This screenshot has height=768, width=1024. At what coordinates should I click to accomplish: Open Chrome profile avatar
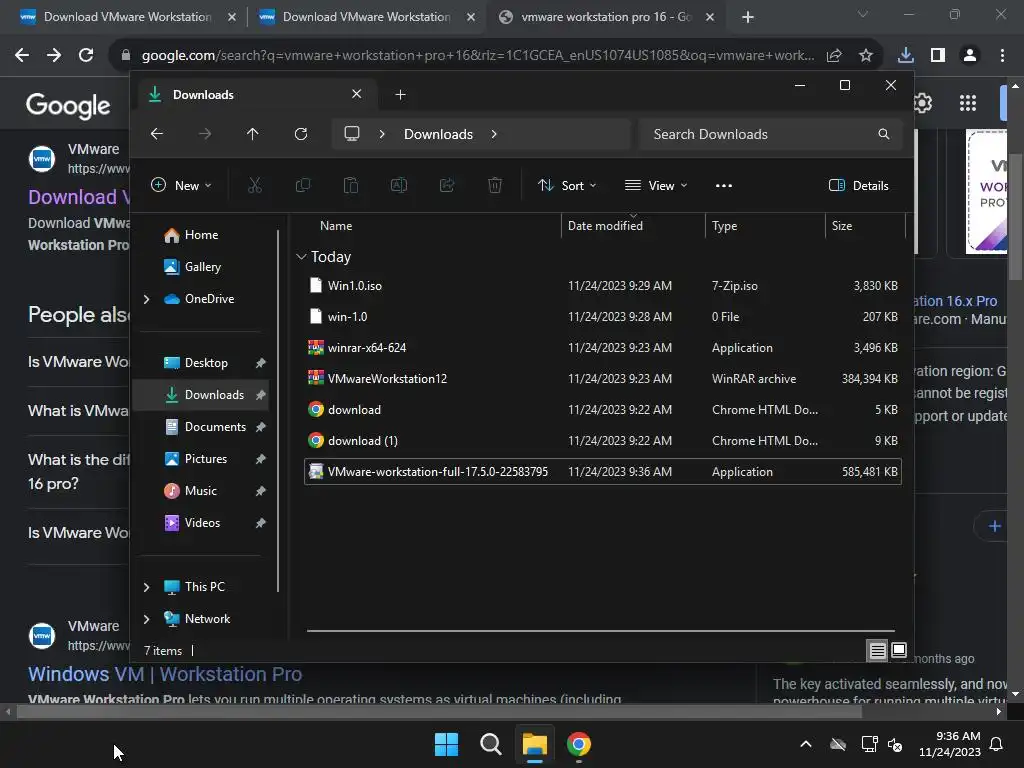[970, 56]
